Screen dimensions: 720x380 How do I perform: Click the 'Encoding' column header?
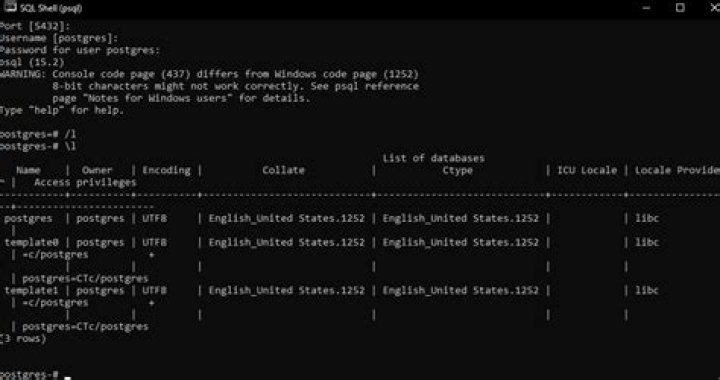tap(166, 170)
